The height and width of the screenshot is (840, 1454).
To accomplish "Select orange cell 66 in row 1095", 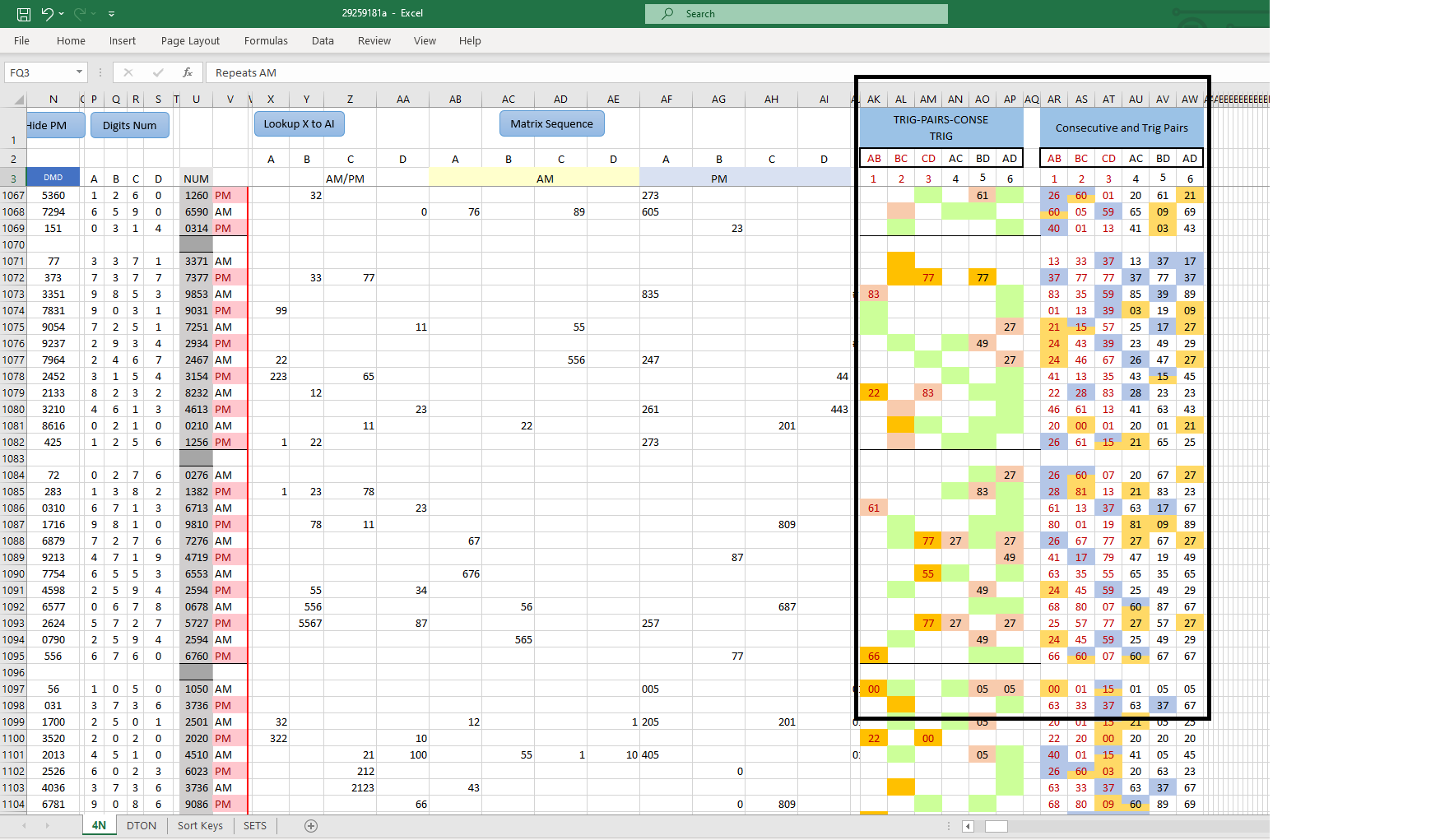I will coord(874,656).
